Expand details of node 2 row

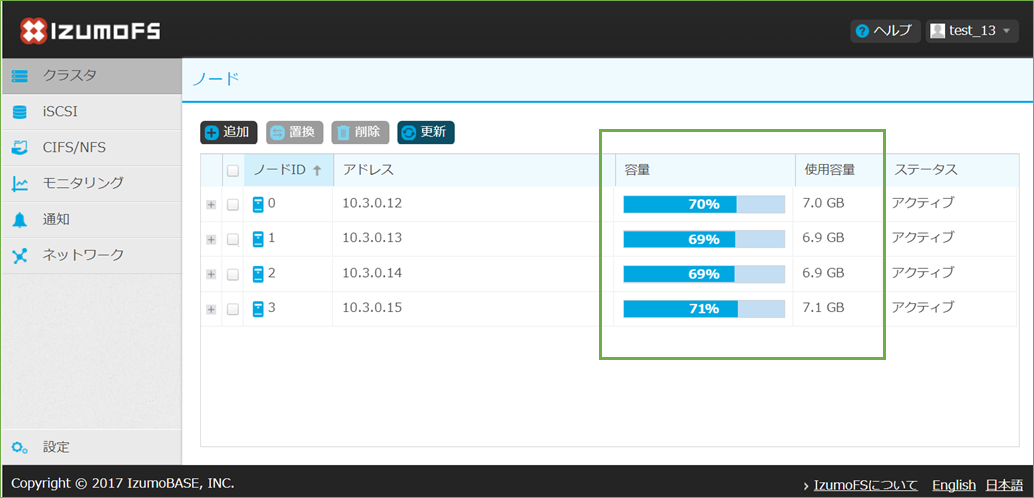click(x=211, y=274)
